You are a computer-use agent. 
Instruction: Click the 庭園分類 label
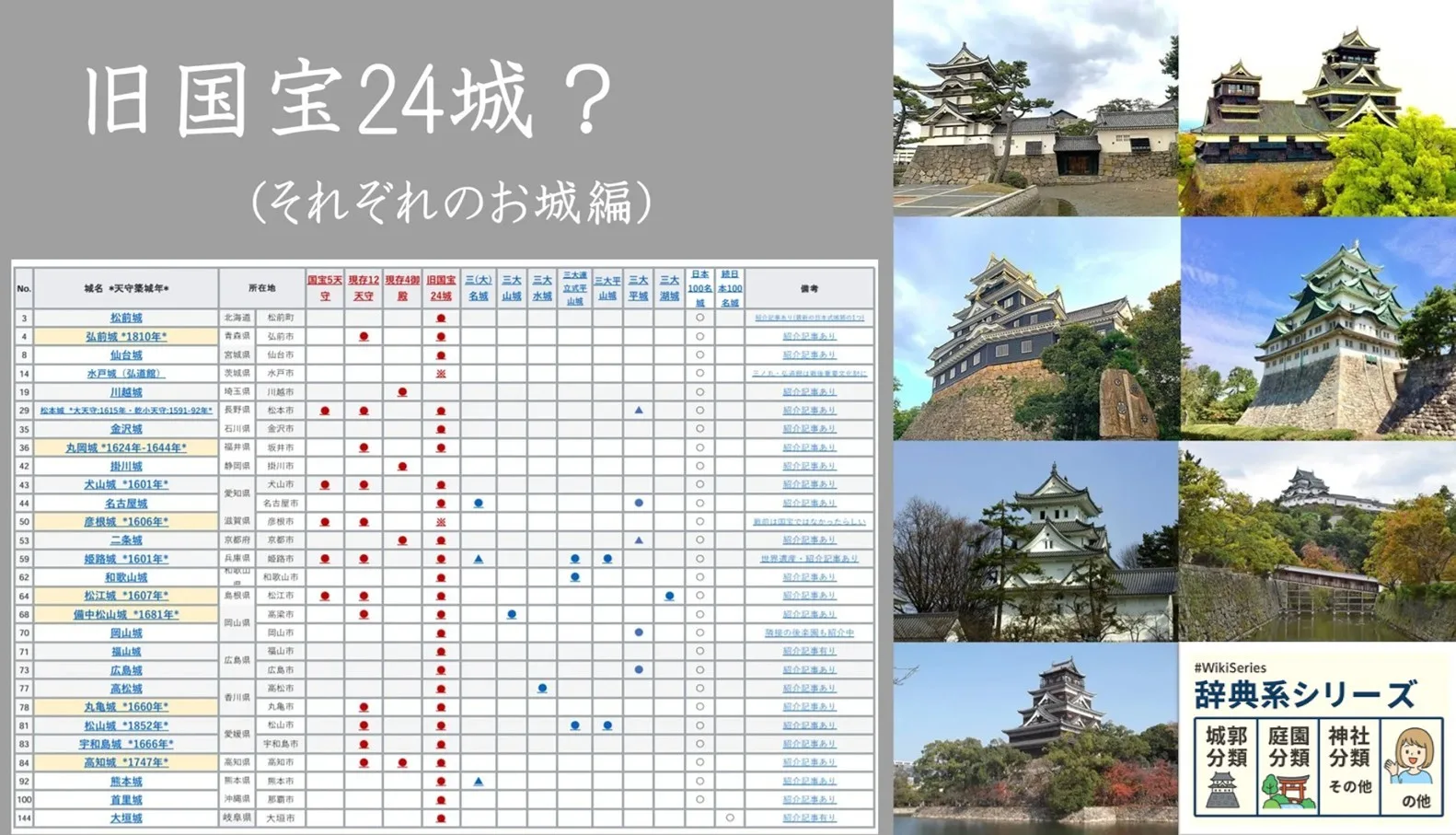1288,747
